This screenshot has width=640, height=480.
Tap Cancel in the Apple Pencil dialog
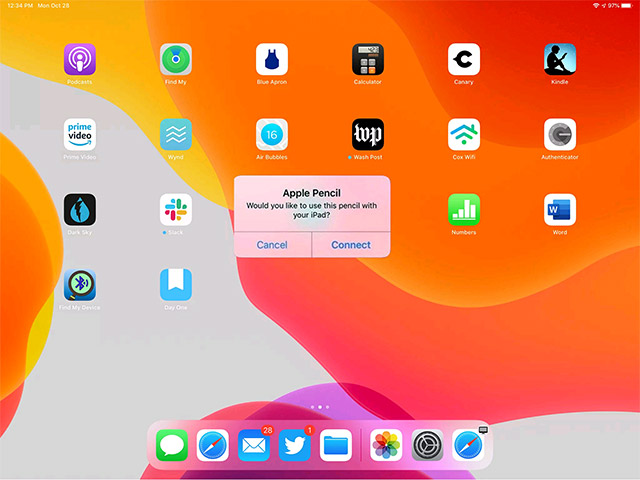[272, 245]
